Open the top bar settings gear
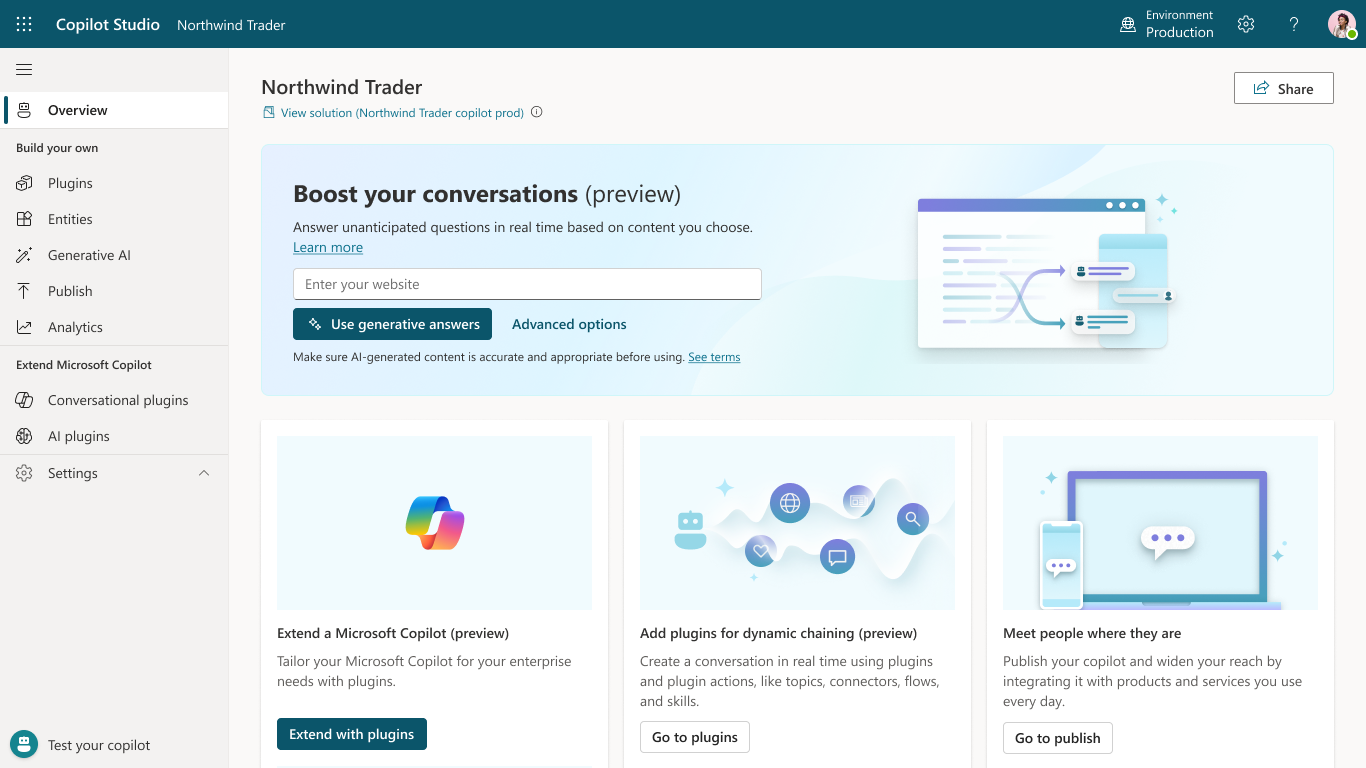 click(x=1245, y=24)
